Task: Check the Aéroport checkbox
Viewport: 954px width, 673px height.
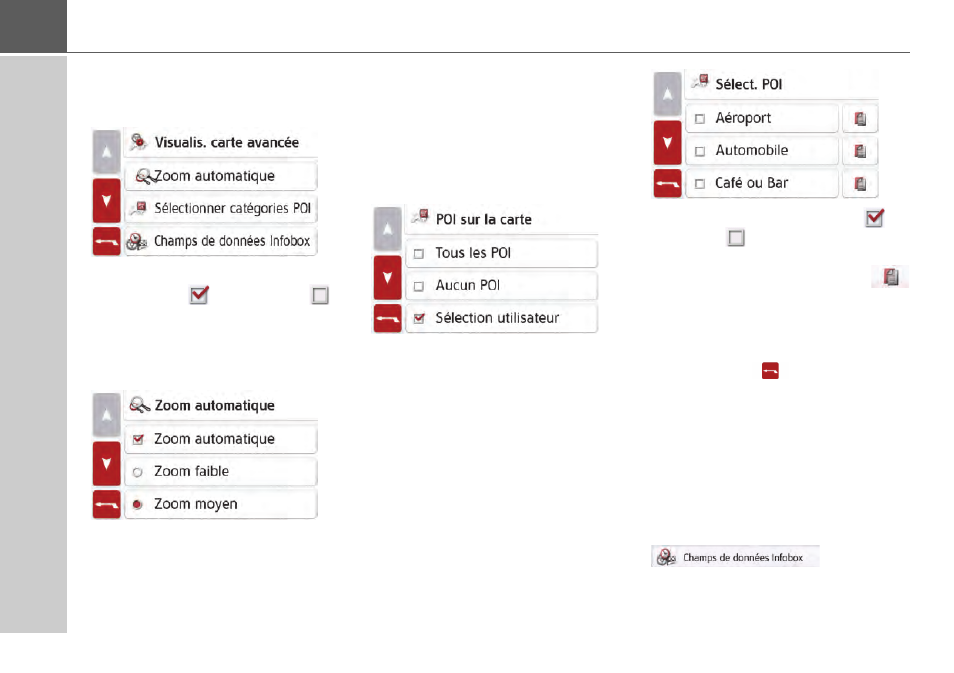Action: click(700, 119)
